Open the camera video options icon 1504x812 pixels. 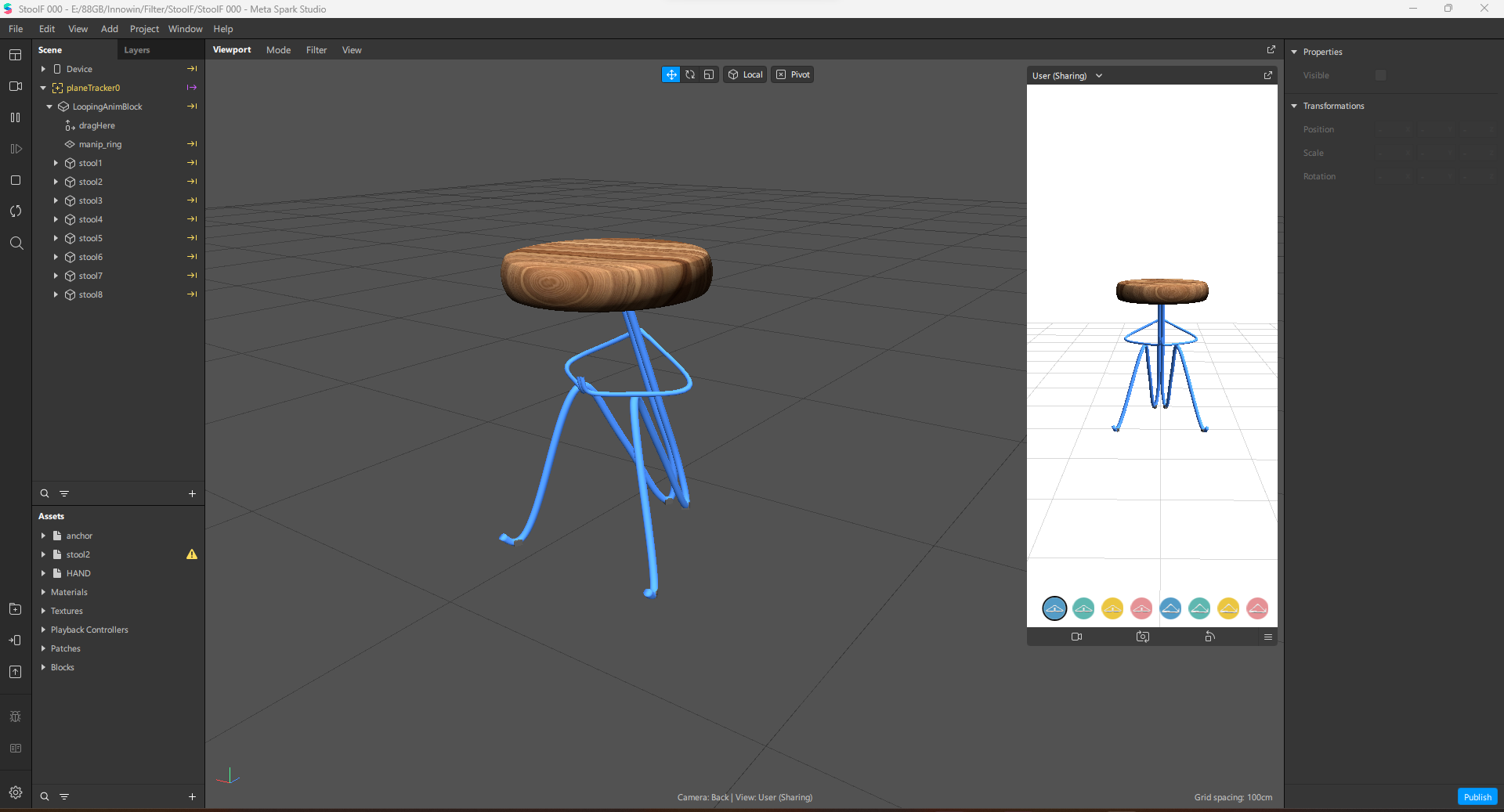(x=15, y=86)
